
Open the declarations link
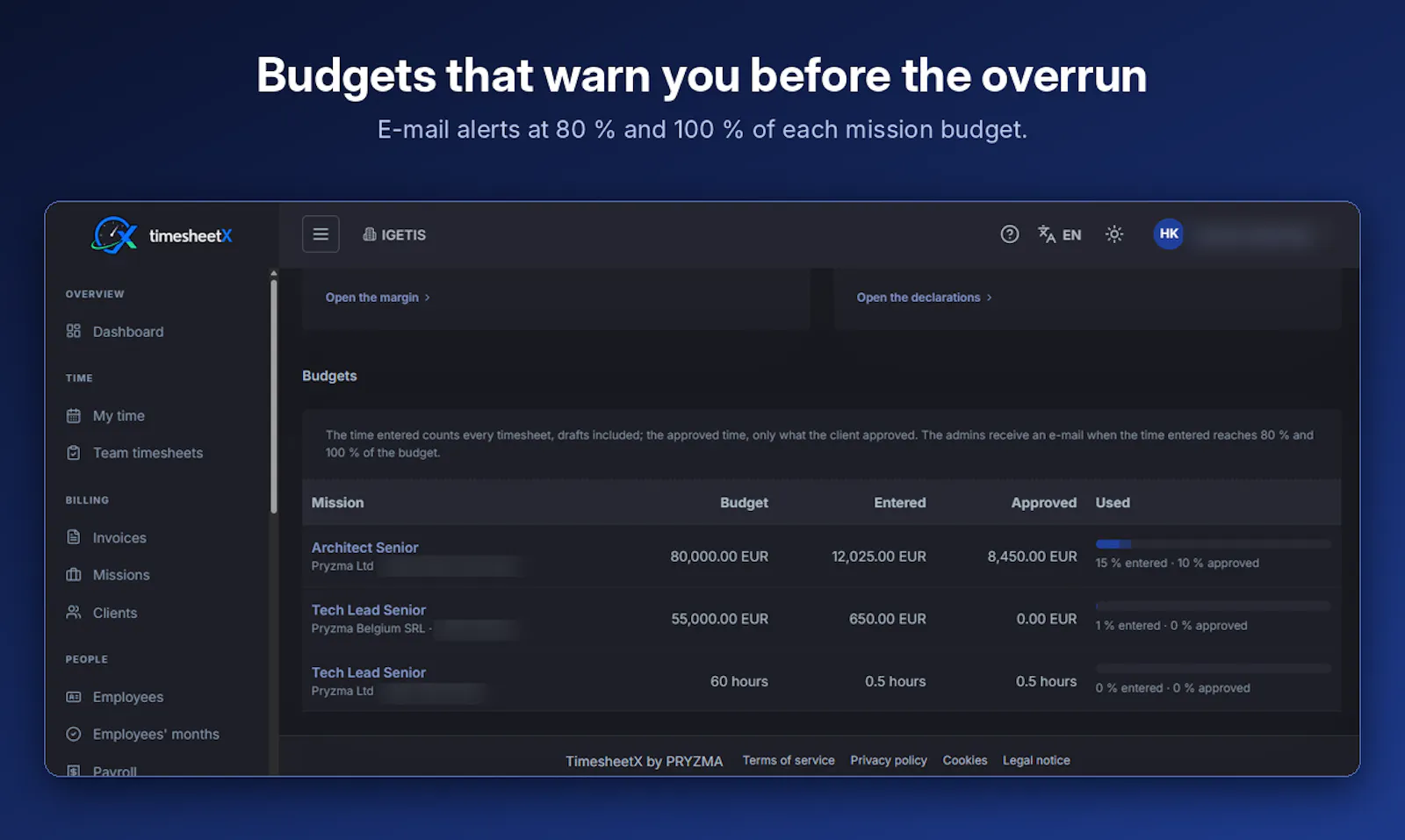924,298
